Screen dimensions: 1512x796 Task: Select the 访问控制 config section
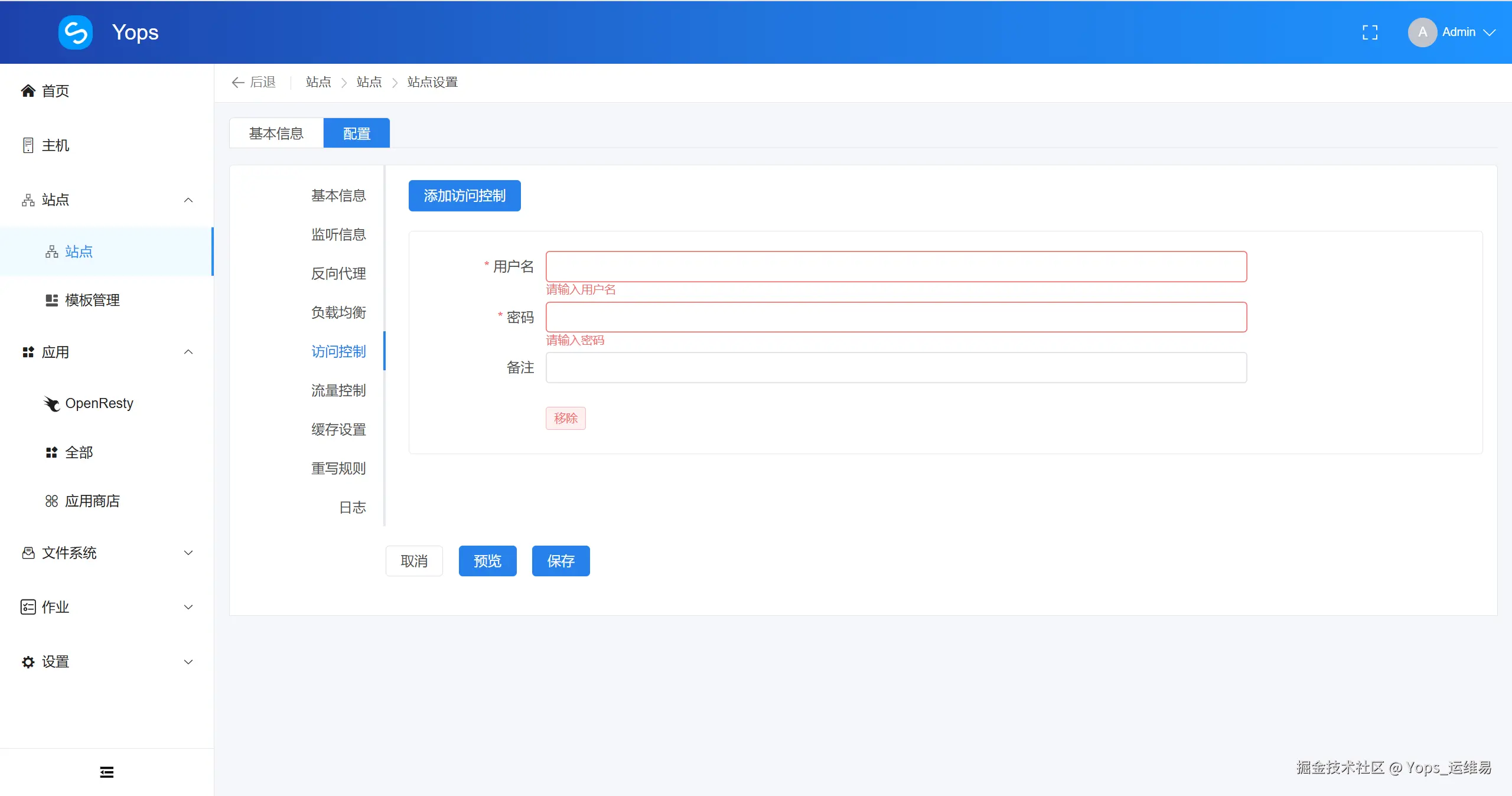click(x=338, y=351)
